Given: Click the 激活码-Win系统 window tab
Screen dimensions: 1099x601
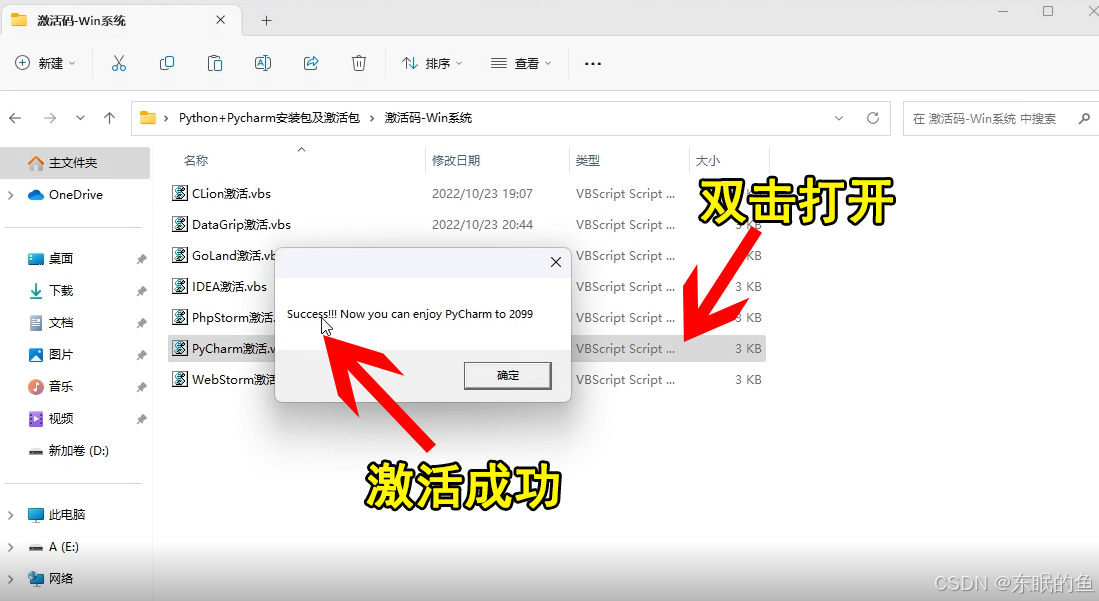Looking at the screenshot, I should point(122,21).
